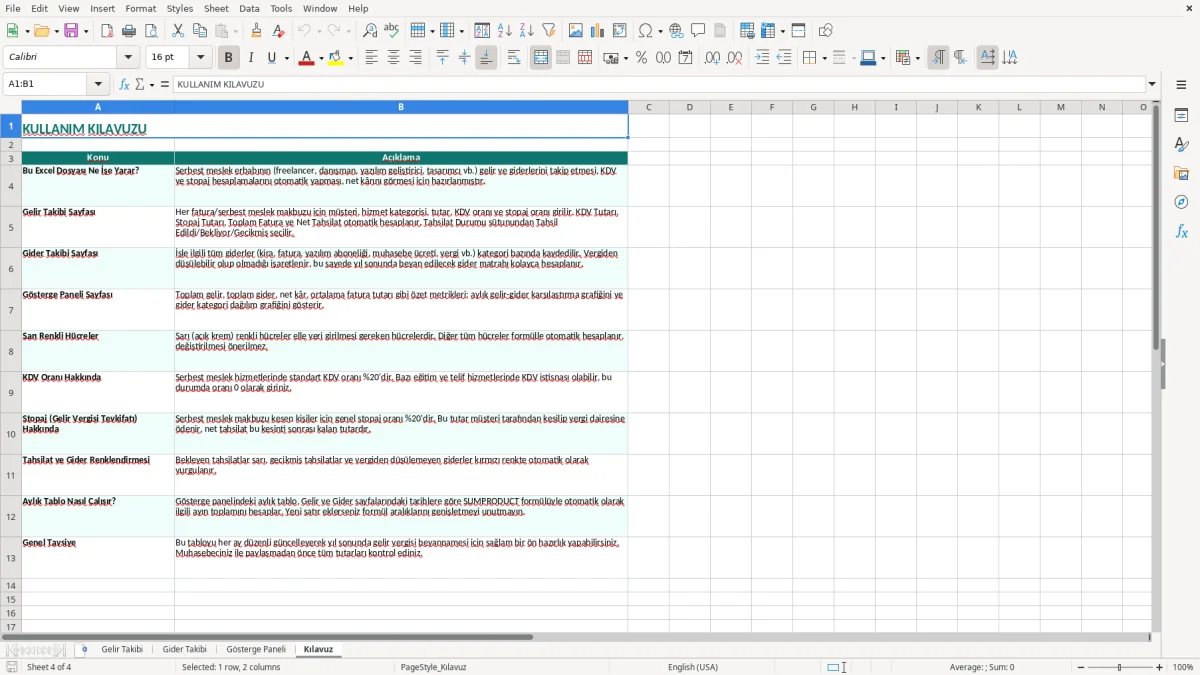Select the KULLANIM KILAVUZU title cell
1200x675 pixels.
pyautogui.click(x=325, y=127)
